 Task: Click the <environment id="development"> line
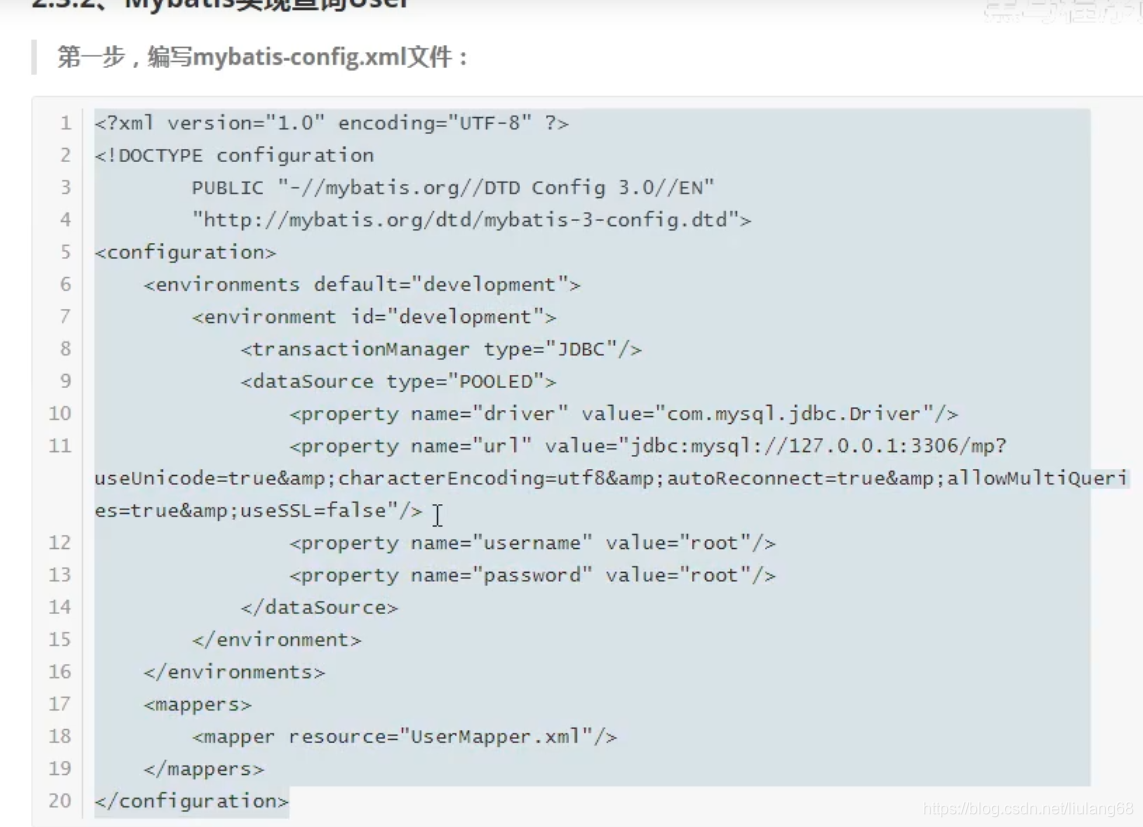click(374, 316)
